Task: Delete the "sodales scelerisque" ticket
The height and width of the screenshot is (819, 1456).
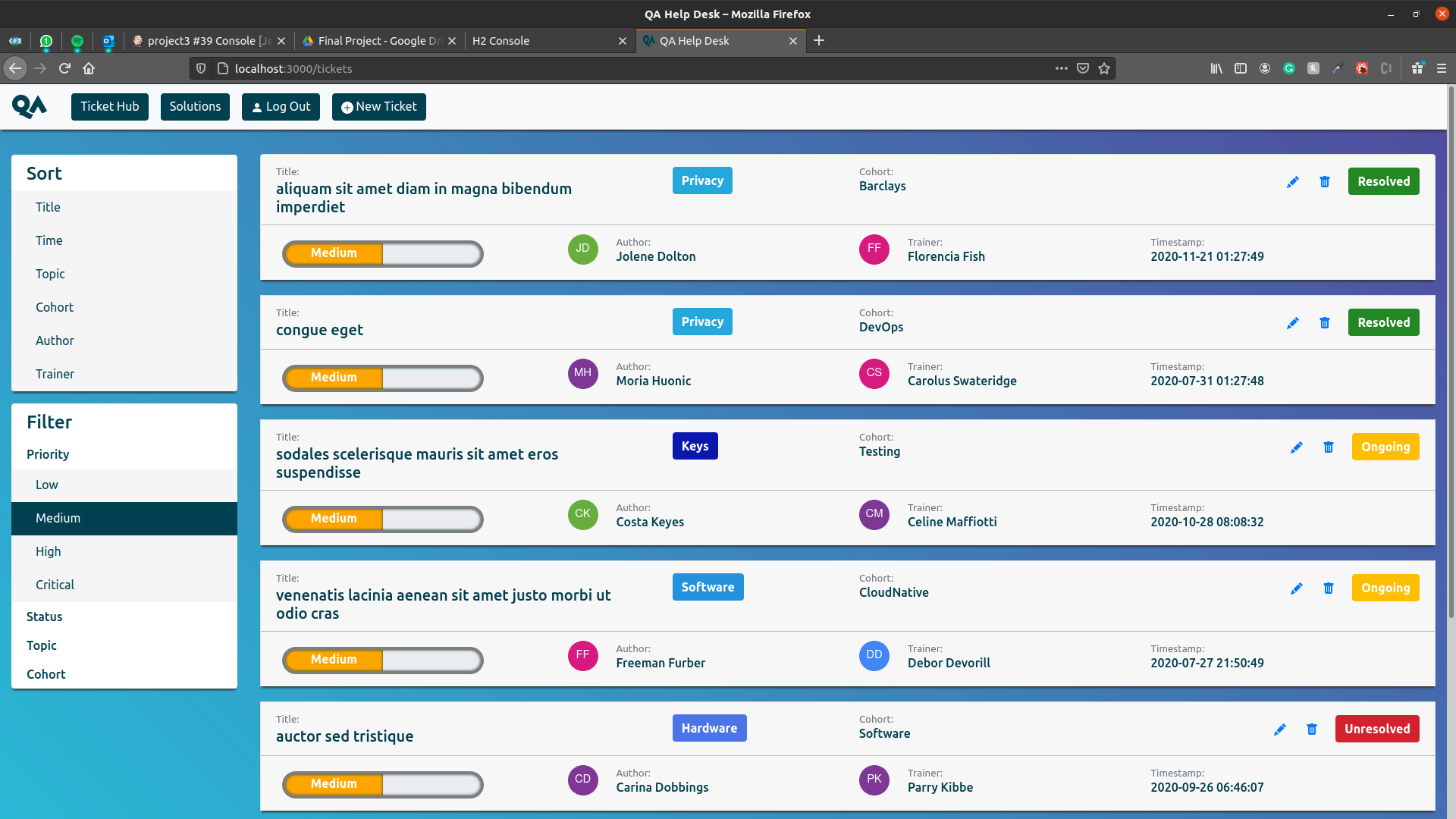Action: (1328, 447)
